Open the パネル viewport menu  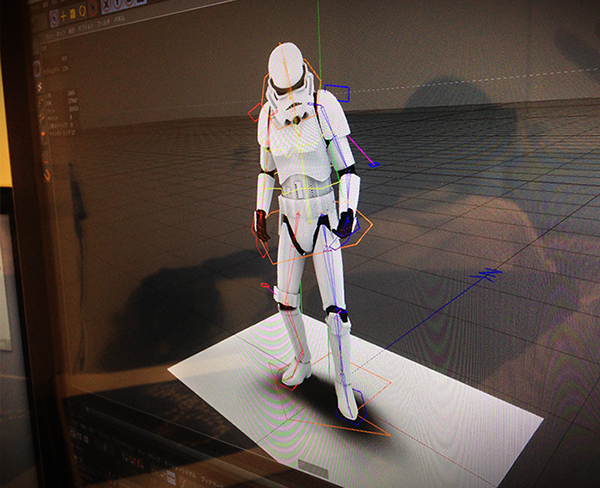coord(119,19)
